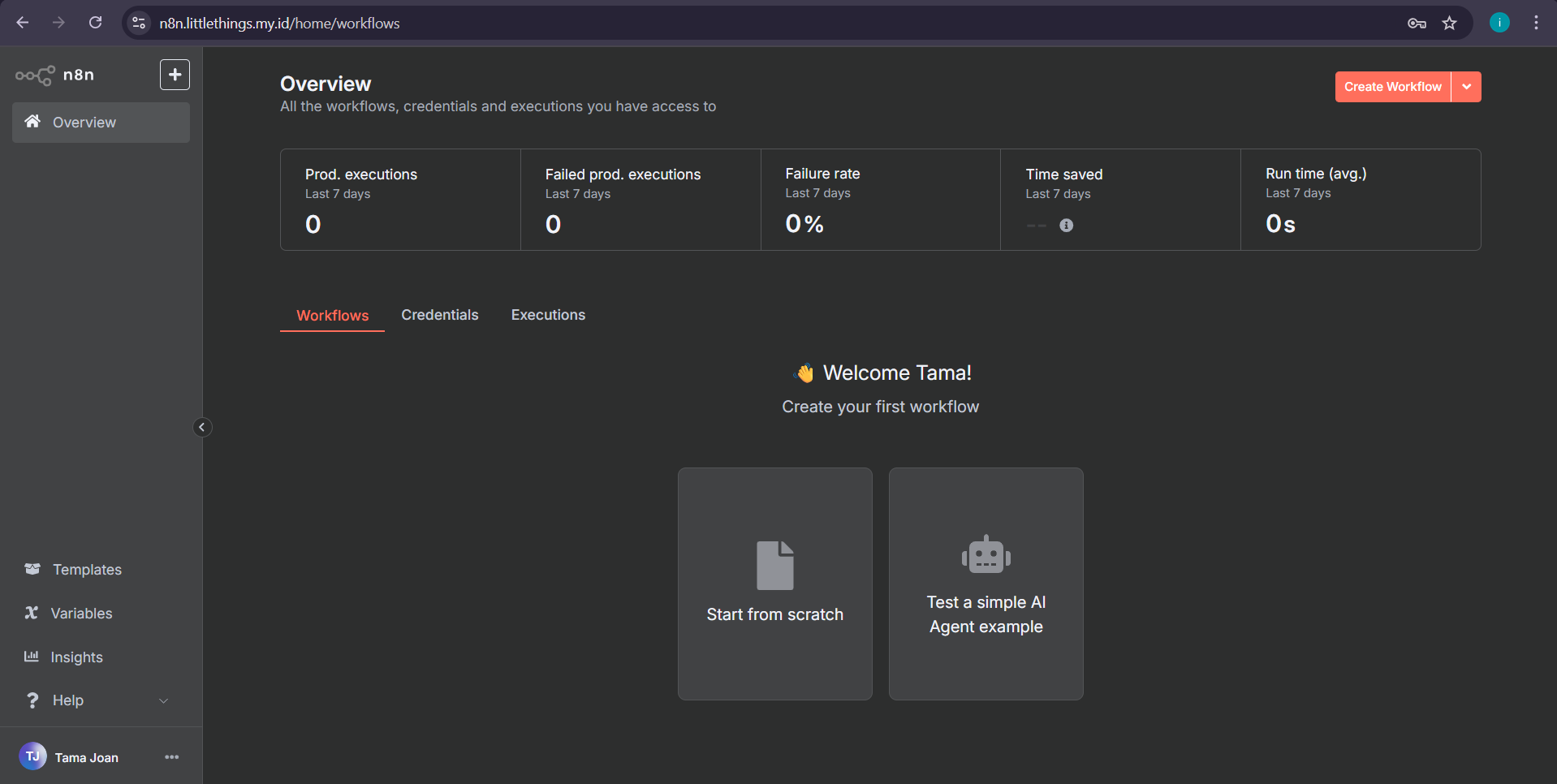Open the Chrome three-dot menu
Image resolution: width=1557 pixels, height=784 pixels.
coord(1535,23)
